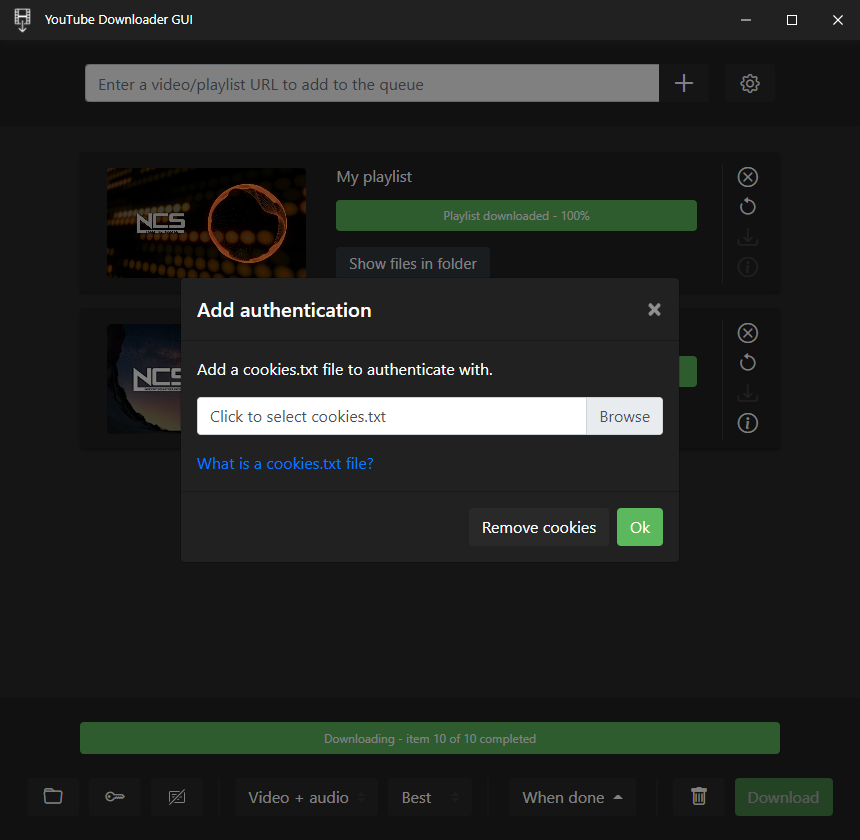Click second video's green progress bar
The width and height of the screenshot is (860, 840).
pyautogui.click(x=688, y=371)
